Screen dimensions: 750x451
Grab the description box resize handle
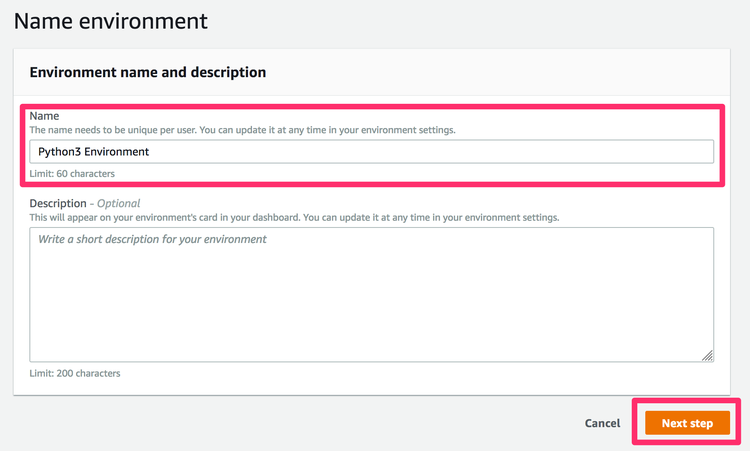pyautogui.click(x=707, y=355)
